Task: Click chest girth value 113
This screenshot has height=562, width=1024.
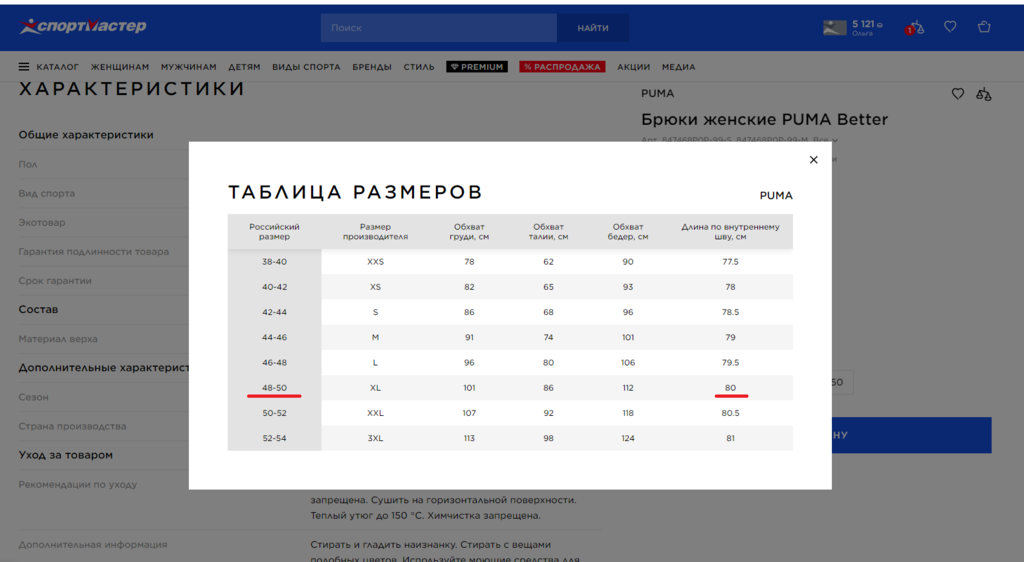Action: [x=469, y=439]
